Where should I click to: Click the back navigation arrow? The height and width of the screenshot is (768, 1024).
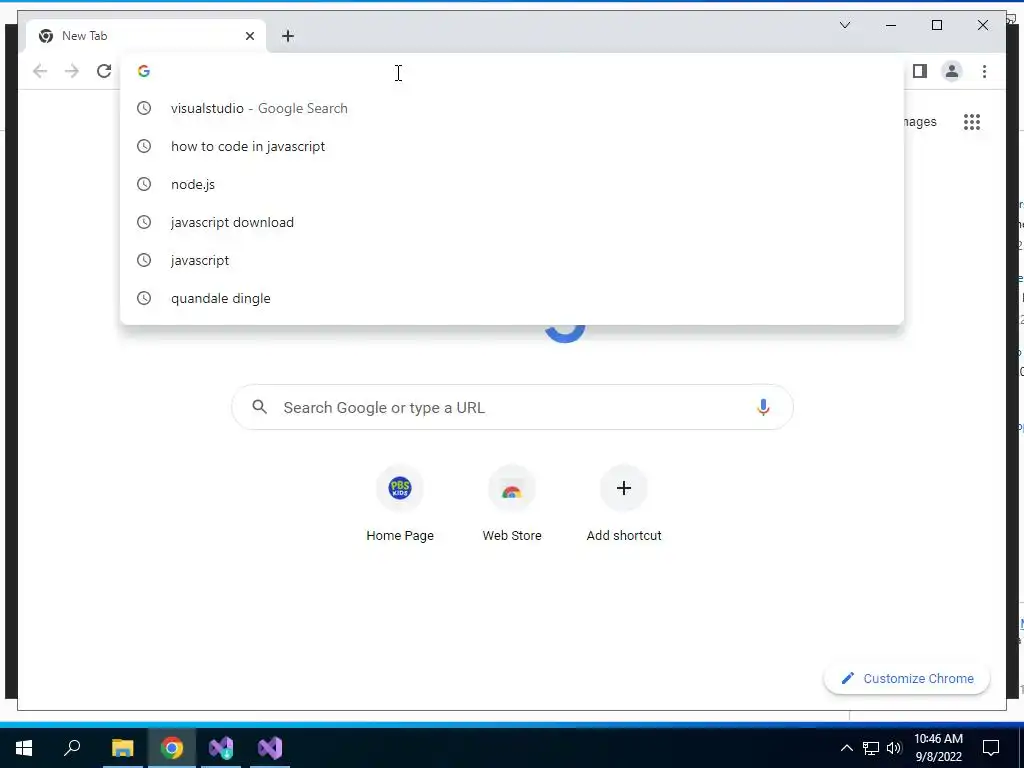pyautogui.click(x=40, y=71)
